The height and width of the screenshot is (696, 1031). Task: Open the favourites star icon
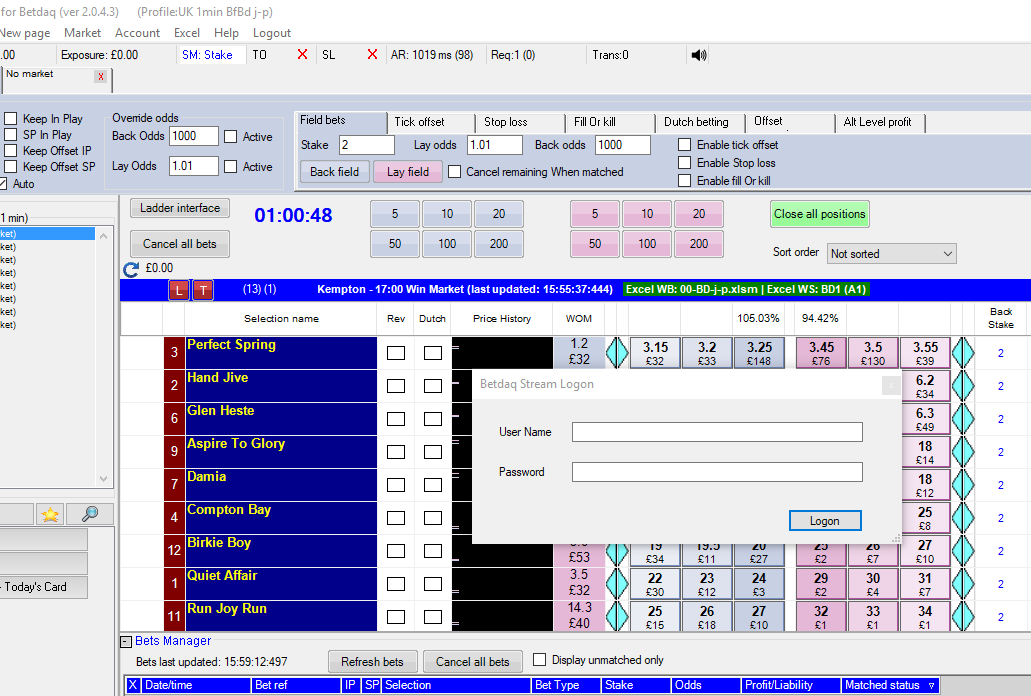click(x=50, y=514)
